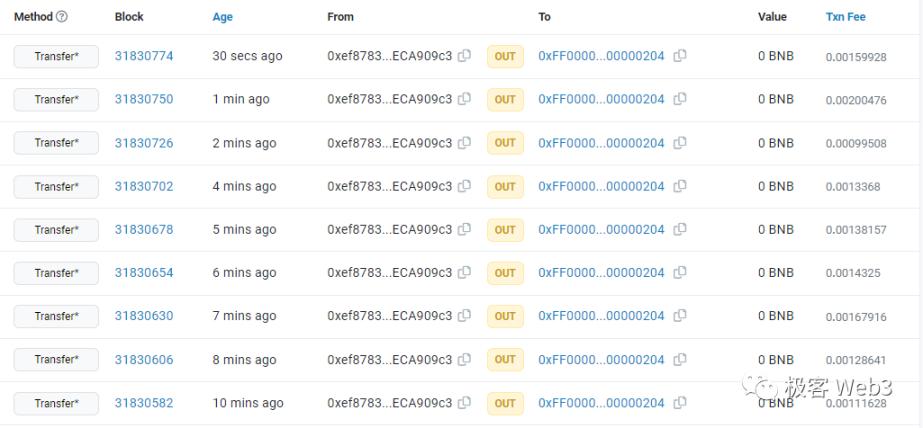923x428 pixels.
Task: Toggle the Age column time format
Action: point(222,17)
